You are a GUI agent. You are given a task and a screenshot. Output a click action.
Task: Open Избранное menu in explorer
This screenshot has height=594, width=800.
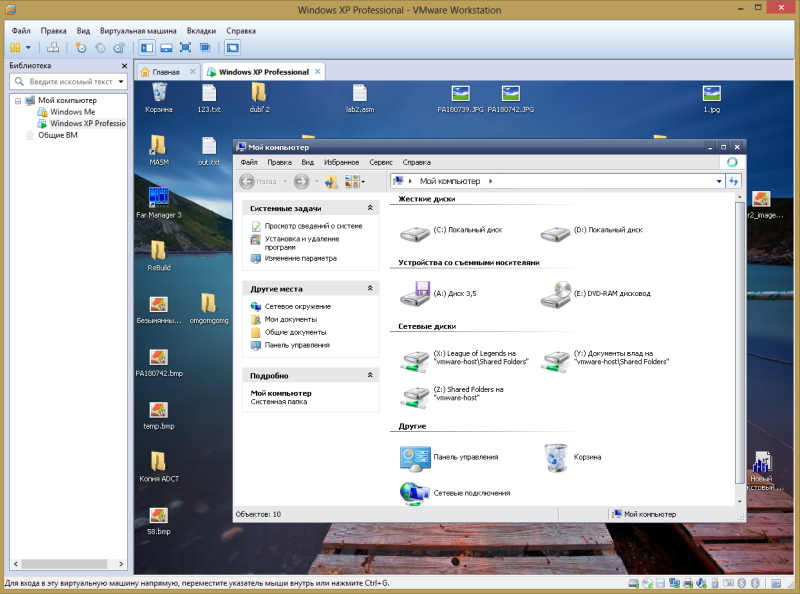pos(341,162)
